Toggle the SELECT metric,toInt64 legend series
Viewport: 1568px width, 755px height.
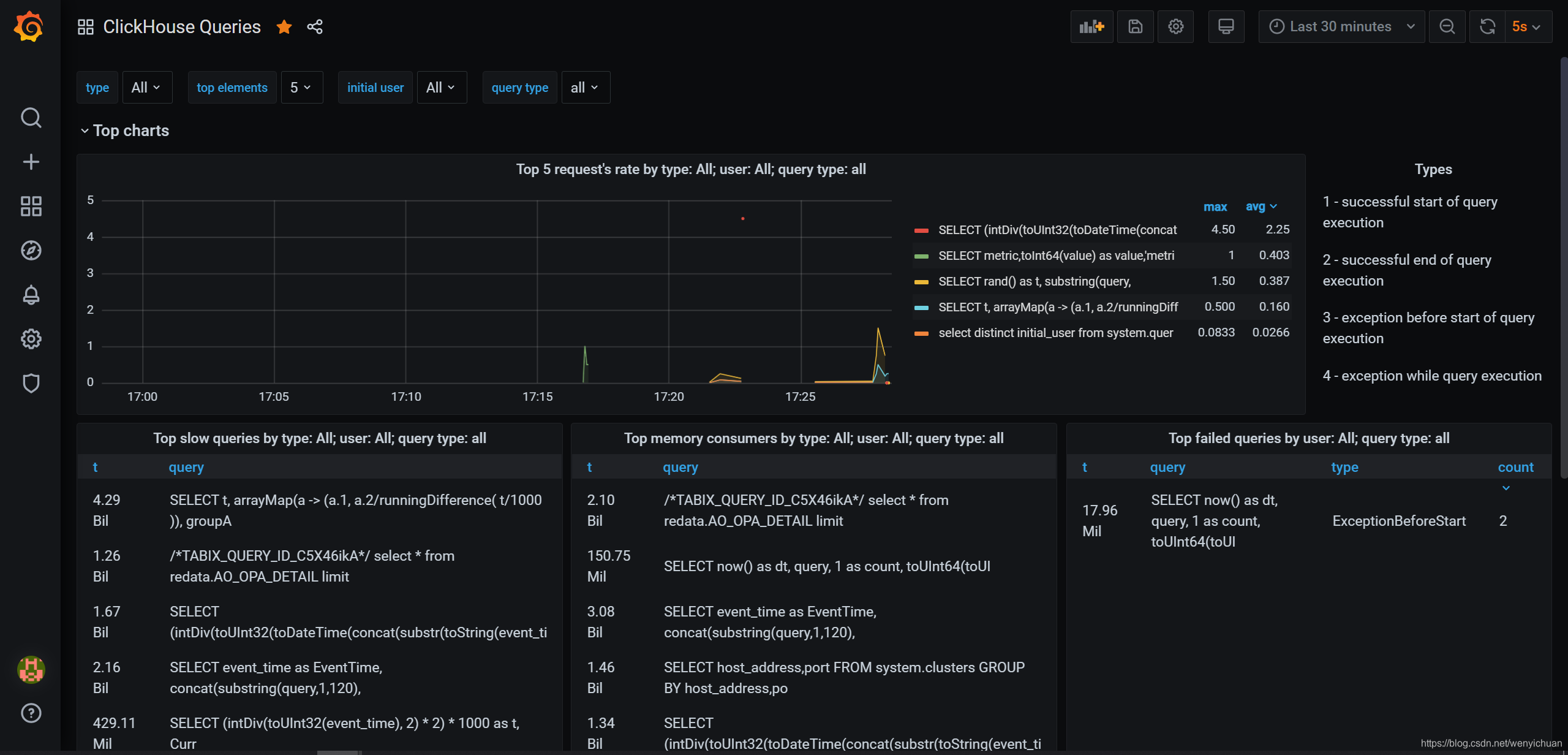coord(1056,256)
